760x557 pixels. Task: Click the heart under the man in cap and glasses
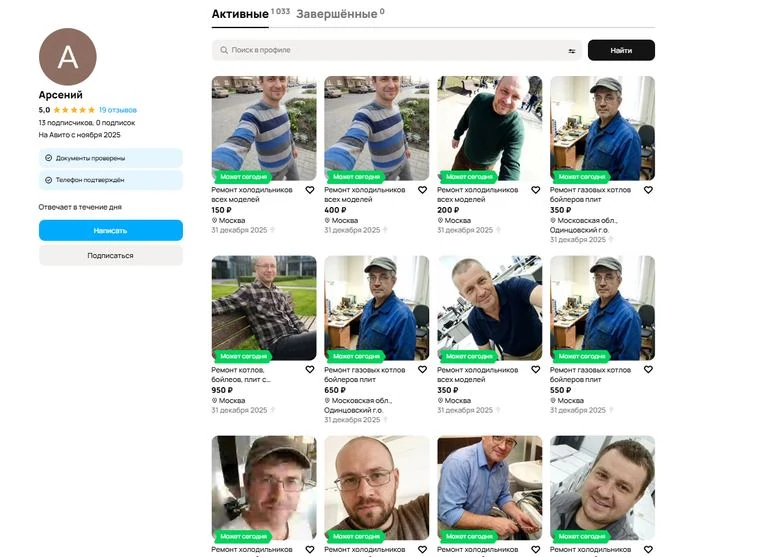click(310, 549)
